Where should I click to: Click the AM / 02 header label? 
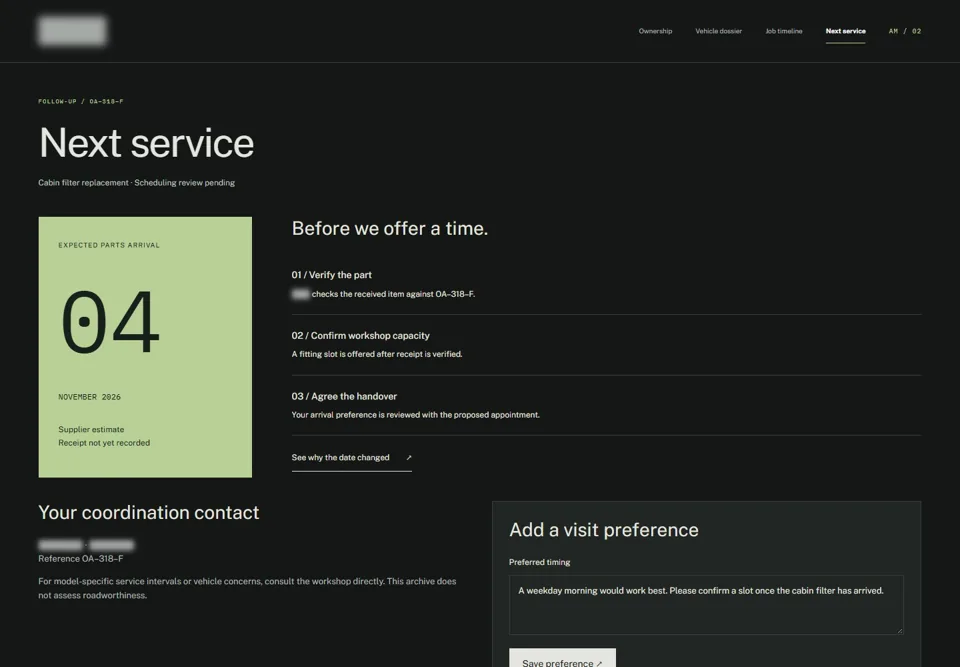[x=904, y=31]
